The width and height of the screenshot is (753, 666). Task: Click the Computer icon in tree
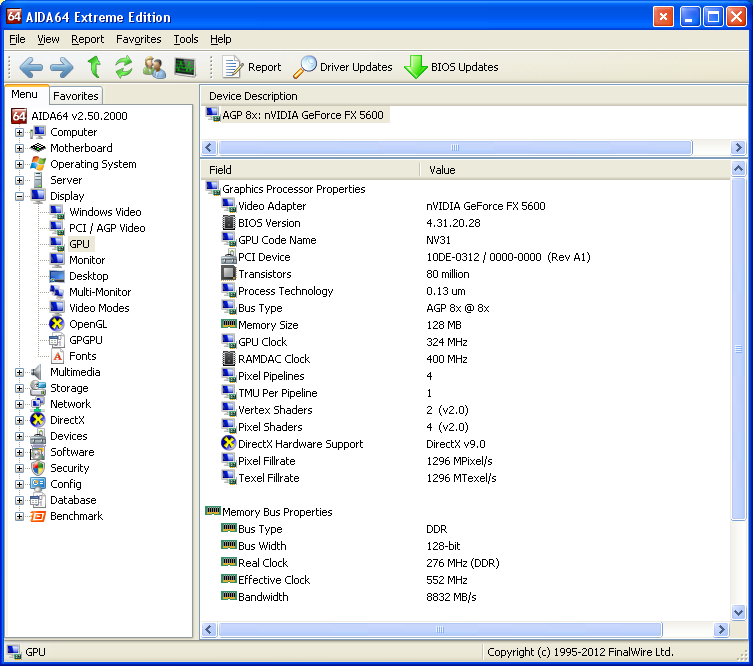(38, 132)
